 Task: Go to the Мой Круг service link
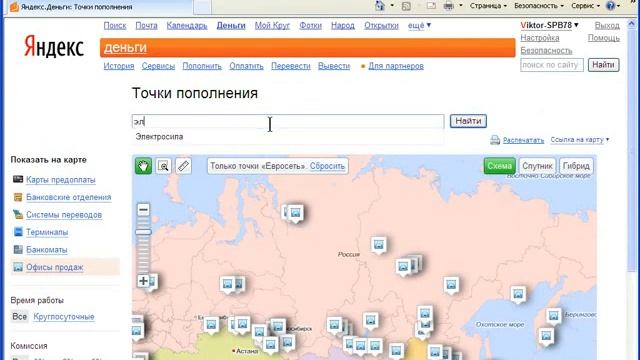click(x=272, y=25)
